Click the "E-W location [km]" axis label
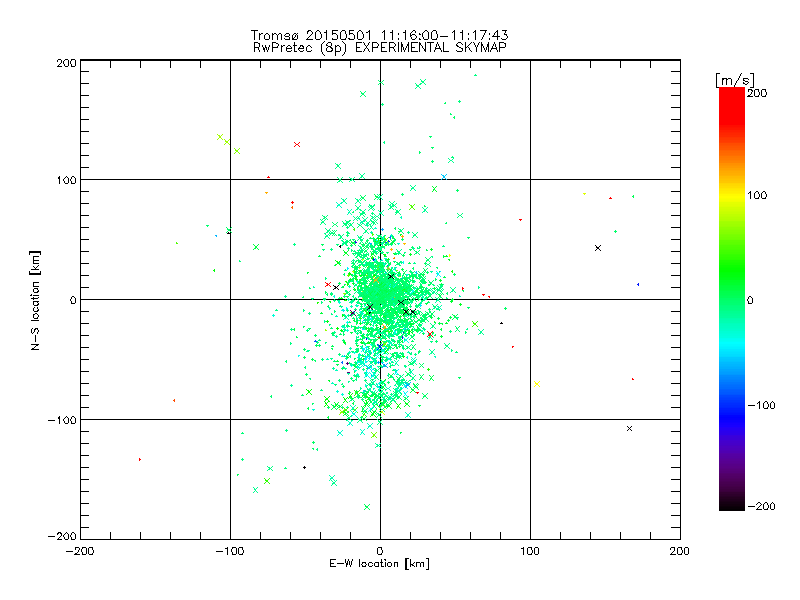 pos(379,564)
